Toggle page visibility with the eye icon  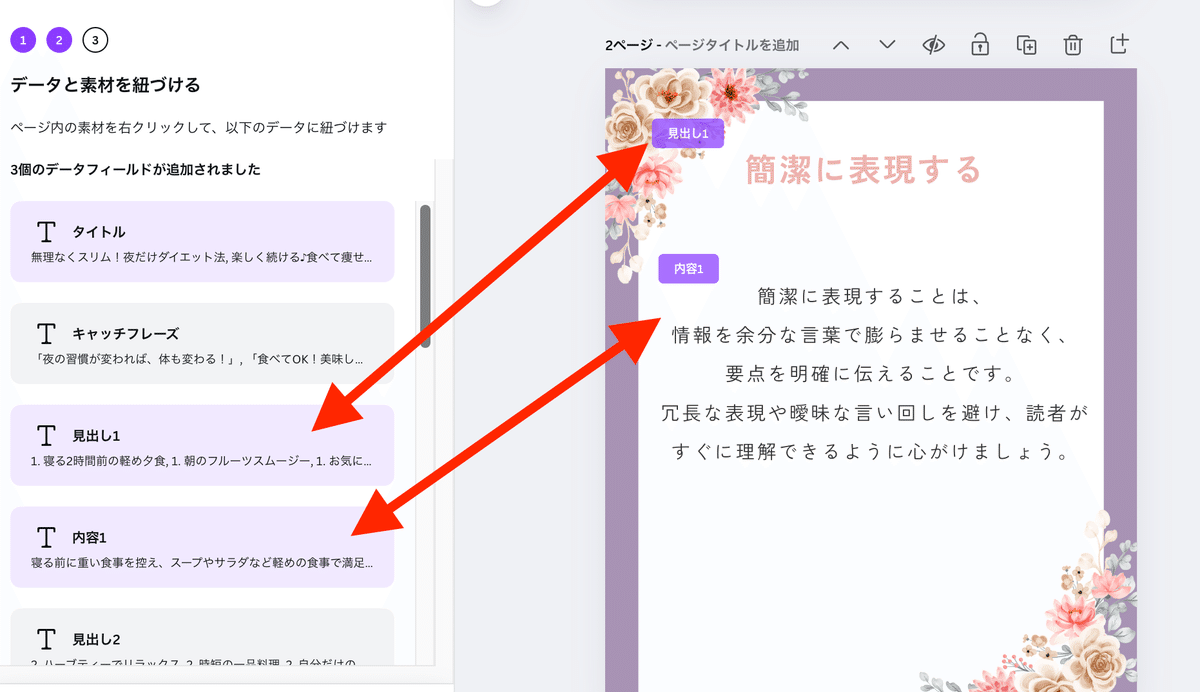(934, 45)
